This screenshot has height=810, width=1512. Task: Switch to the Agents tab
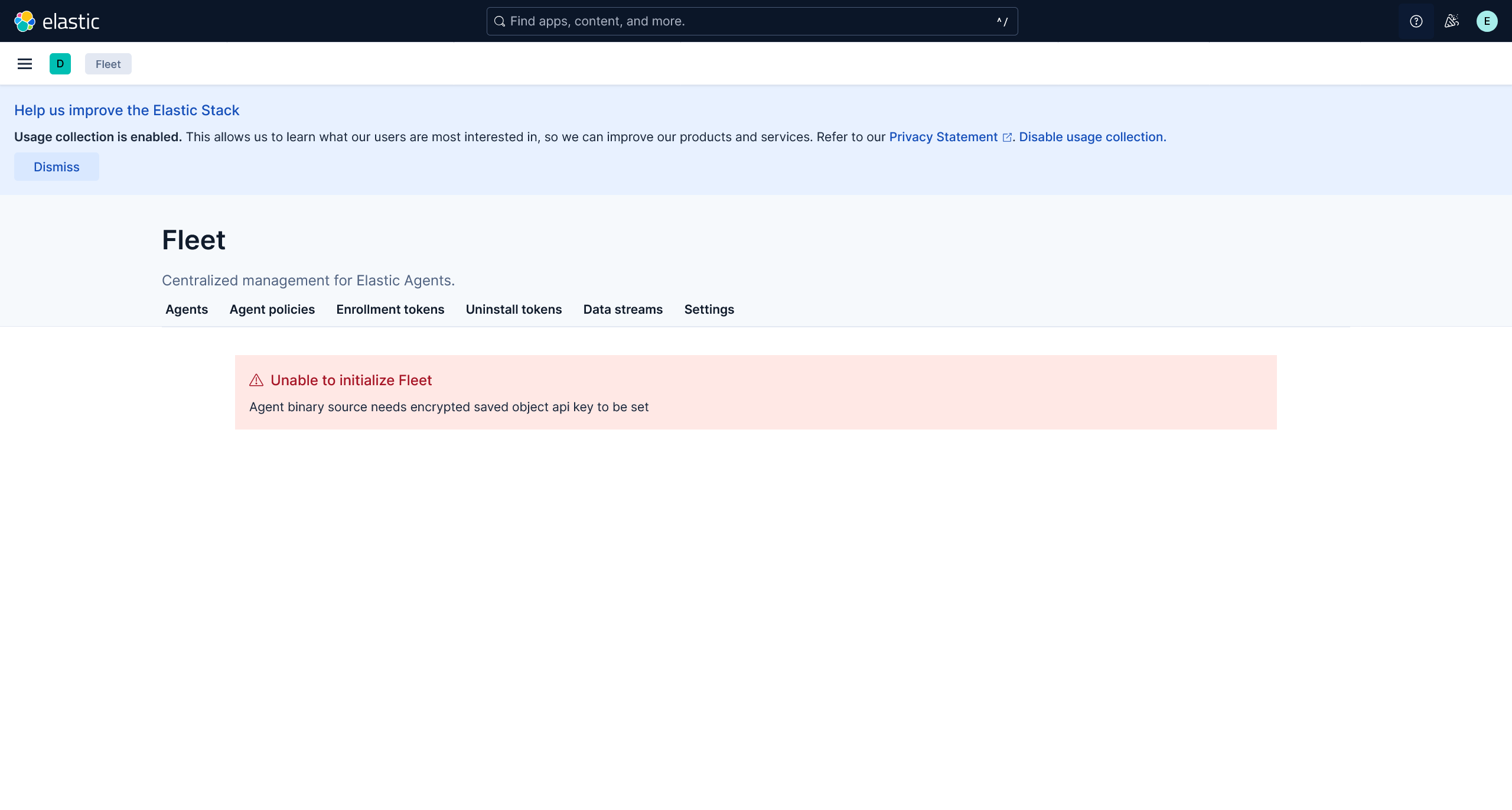(x=187, y=310)
